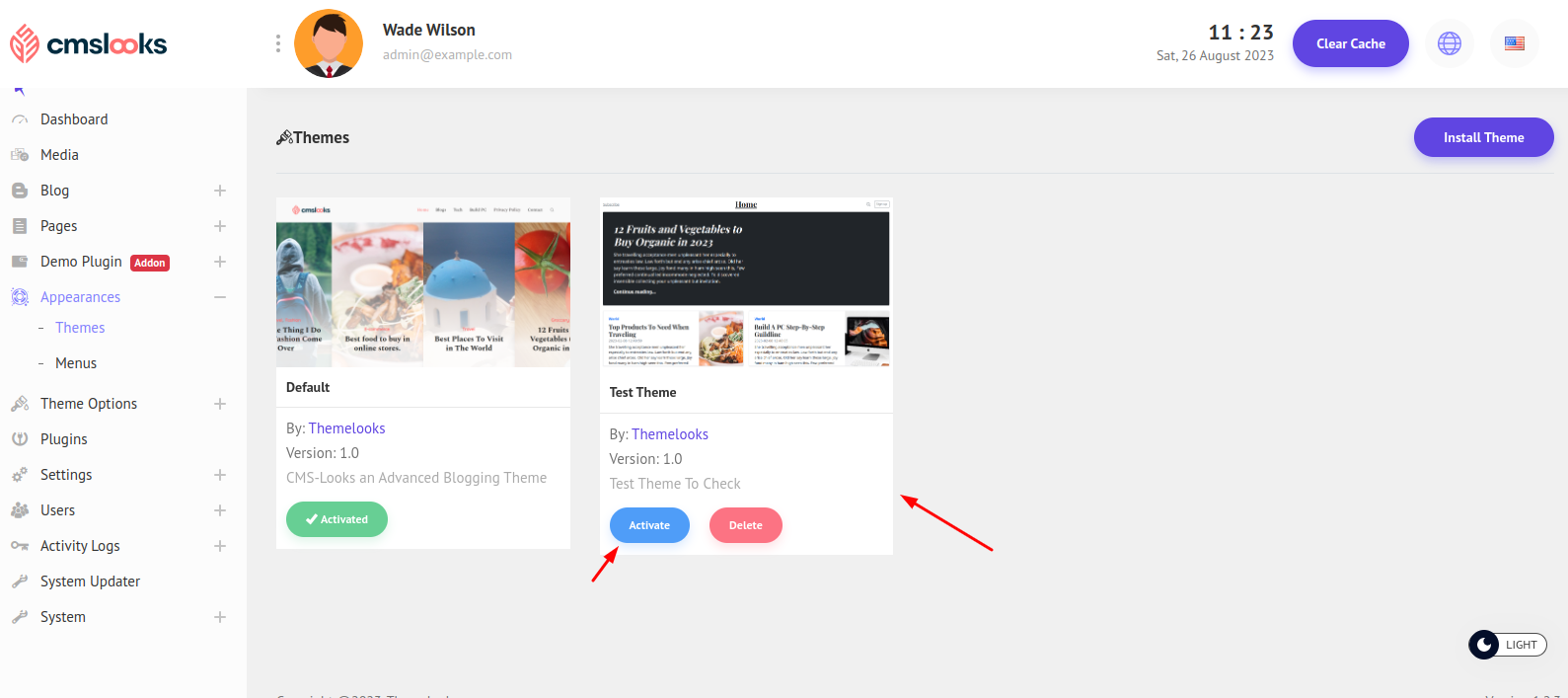Click the three-dot menu beside avatar
Screen dimensions: 1568x698
click(x=278, y=43)
